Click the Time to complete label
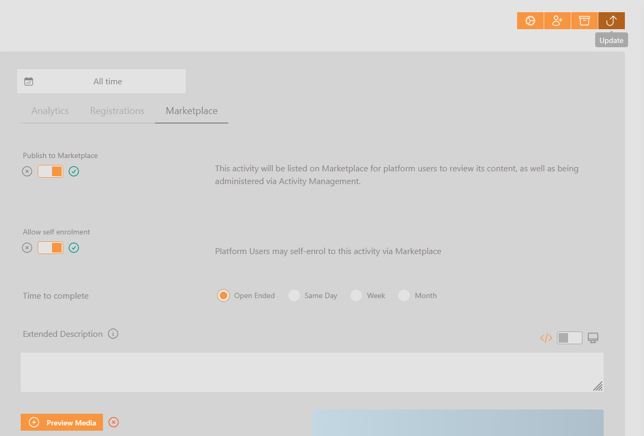This screenshot has width=644, height=436. pyautogui.click(x=55, y=296)
